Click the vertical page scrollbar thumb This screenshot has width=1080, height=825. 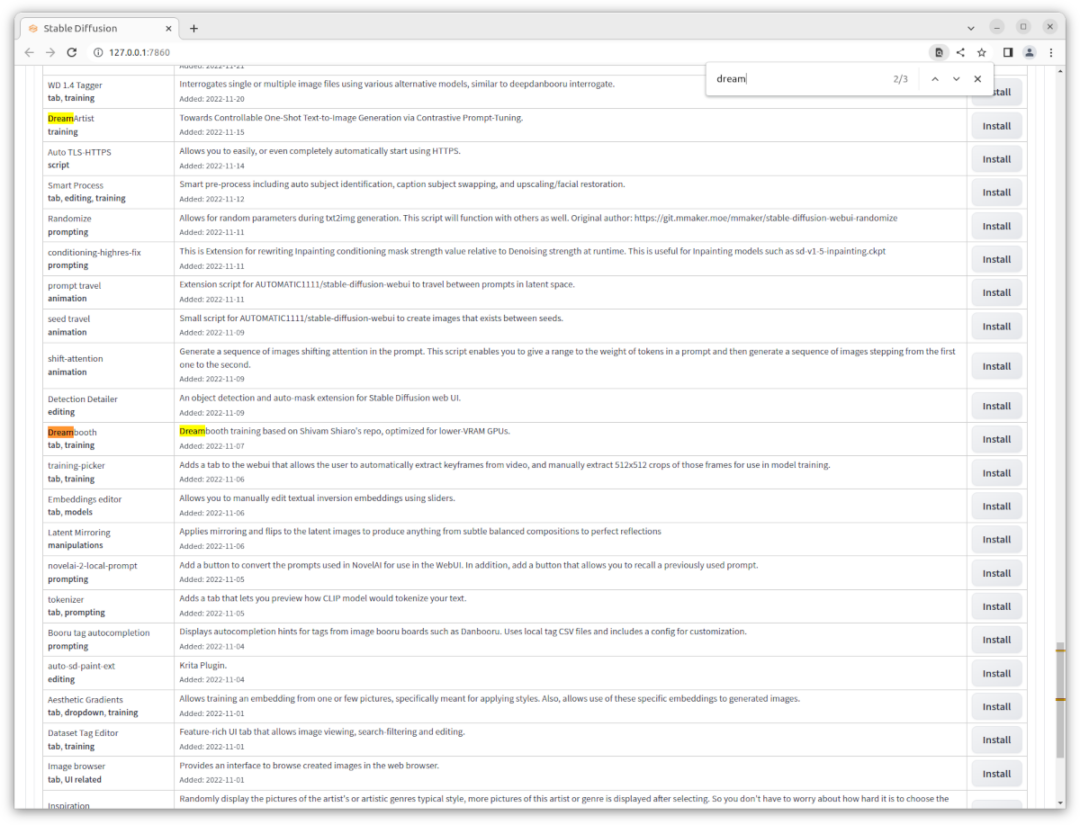click(x=1060, y=702)
